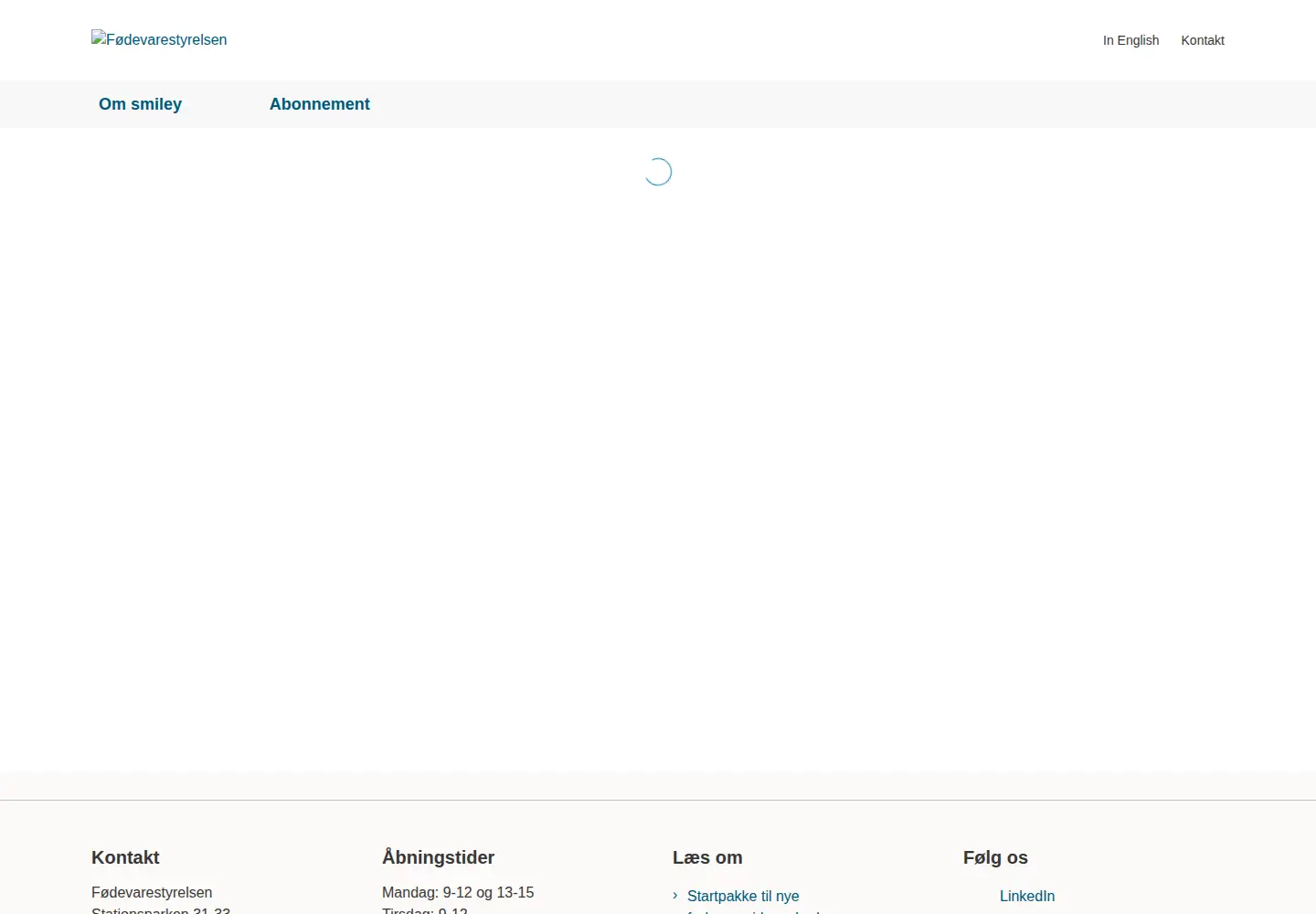
Task: Open the Om smiley menu
Action: [x=141, y=104]
